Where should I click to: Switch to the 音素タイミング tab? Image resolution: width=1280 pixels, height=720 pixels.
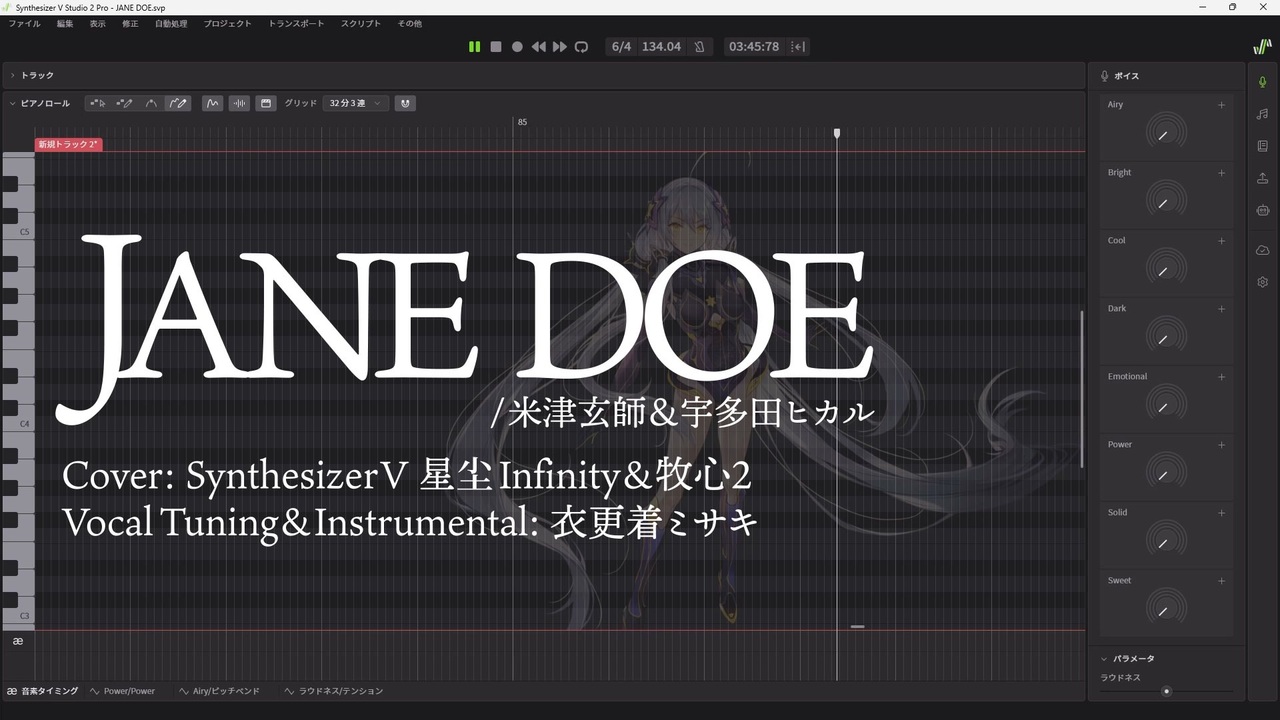pos(42,691)
